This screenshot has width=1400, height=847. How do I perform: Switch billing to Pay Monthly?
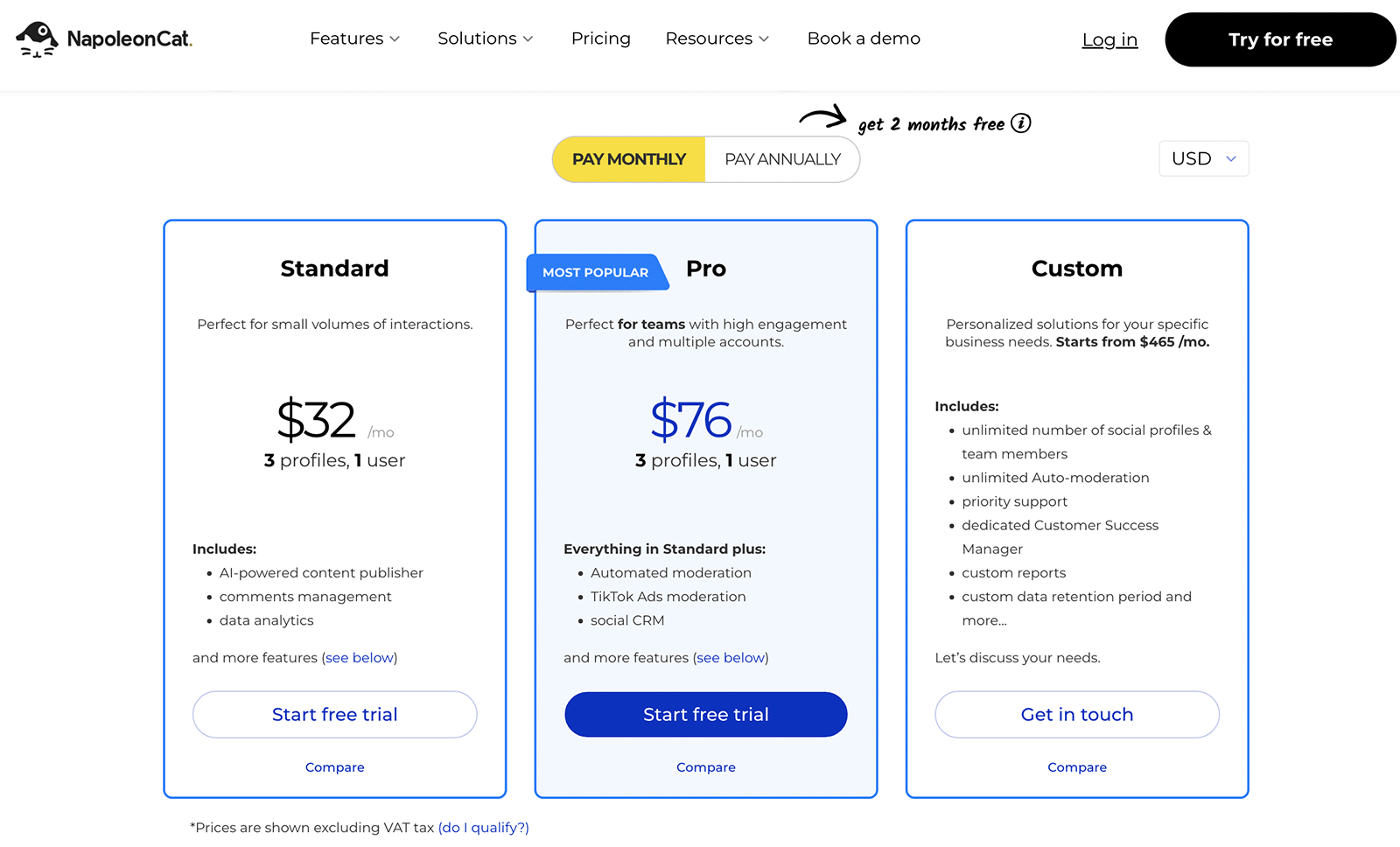[629, 159]
